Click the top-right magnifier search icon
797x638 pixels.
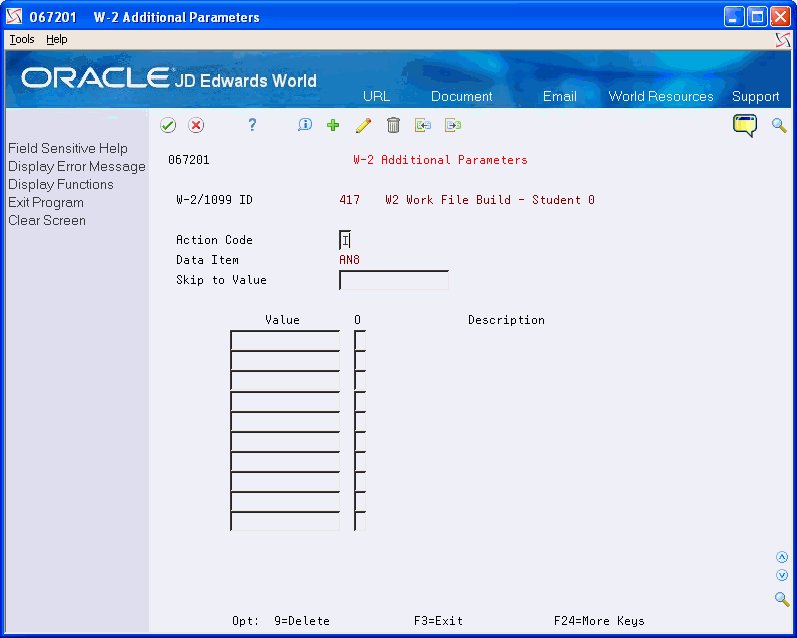779,125
